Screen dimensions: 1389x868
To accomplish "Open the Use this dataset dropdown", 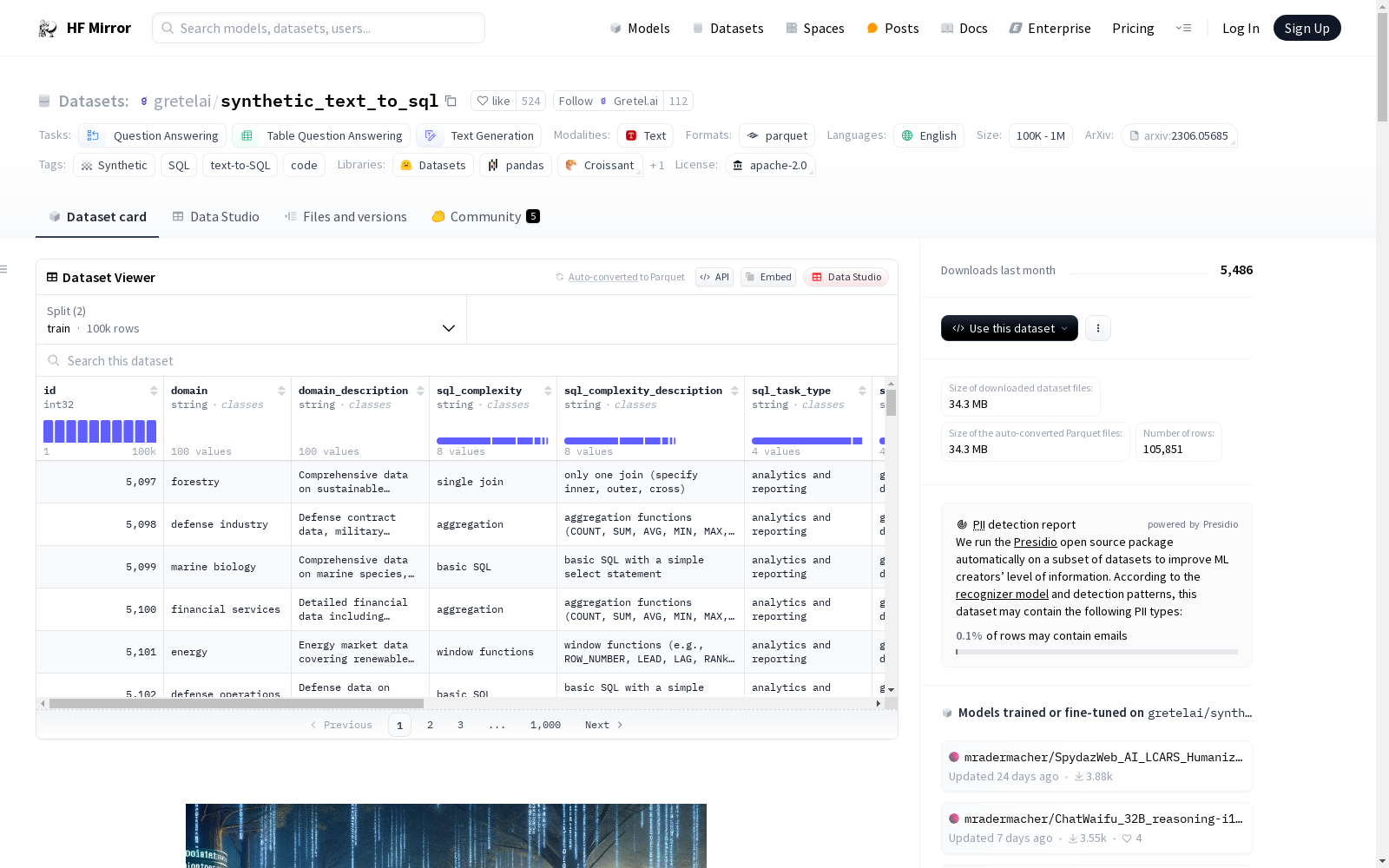I will (1010, 328).
